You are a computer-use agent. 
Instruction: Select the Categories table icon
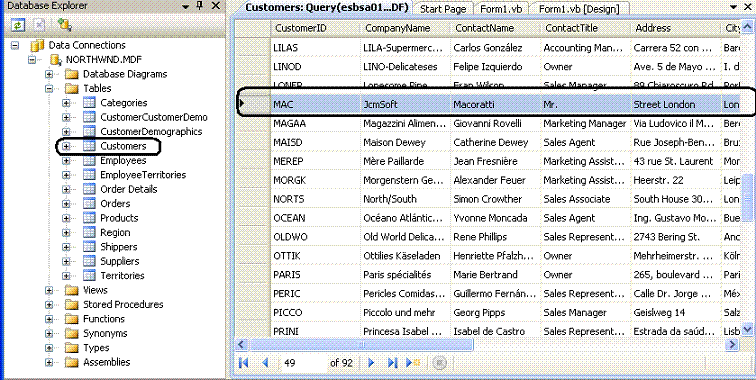tap(89, 103)
